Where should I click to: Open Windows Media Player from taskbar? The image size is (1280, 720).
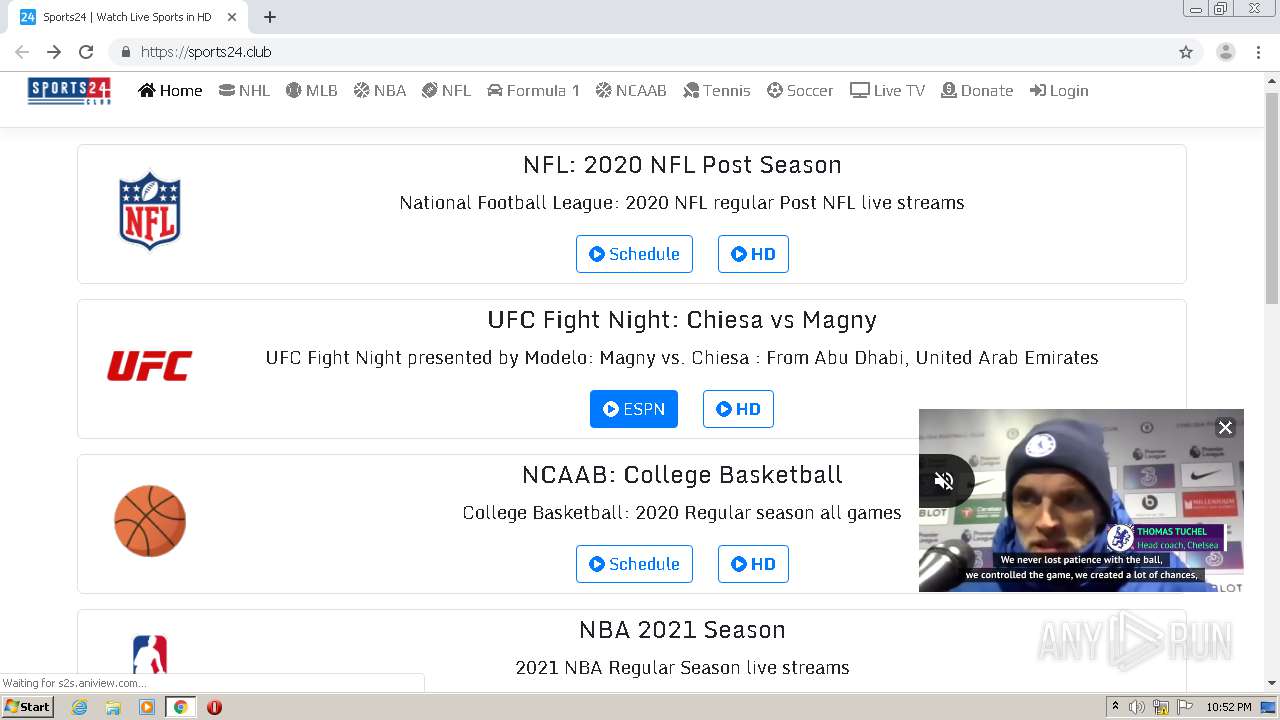point(147,707)
